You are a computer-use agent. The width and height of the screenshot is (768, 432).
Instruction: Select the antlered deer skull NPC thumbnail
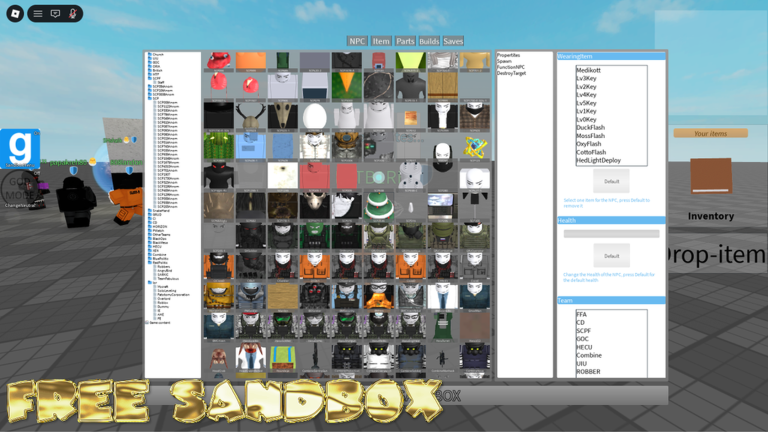tap(250, 117)
